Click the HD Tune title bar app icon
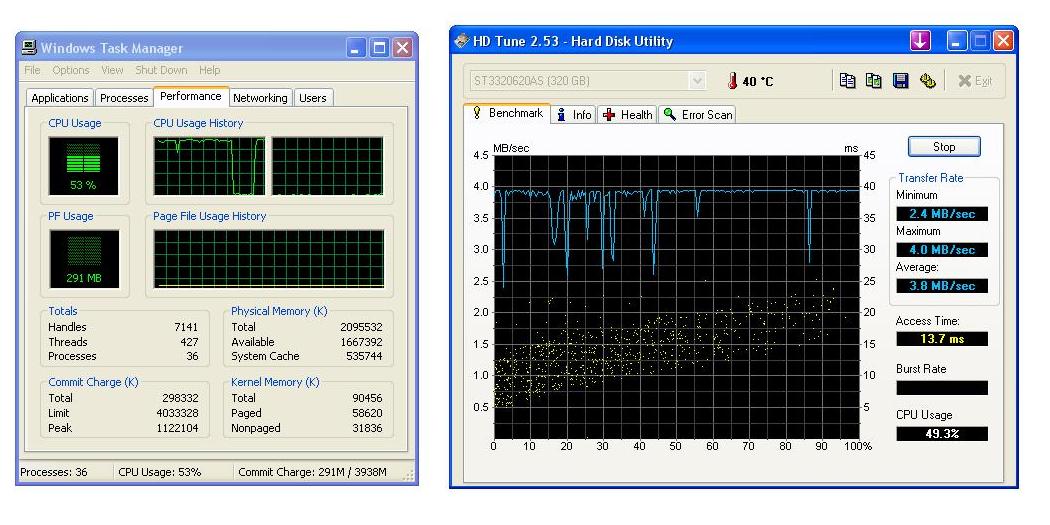The width and height of the screenshot is (1050, 525). click(461, 41)
